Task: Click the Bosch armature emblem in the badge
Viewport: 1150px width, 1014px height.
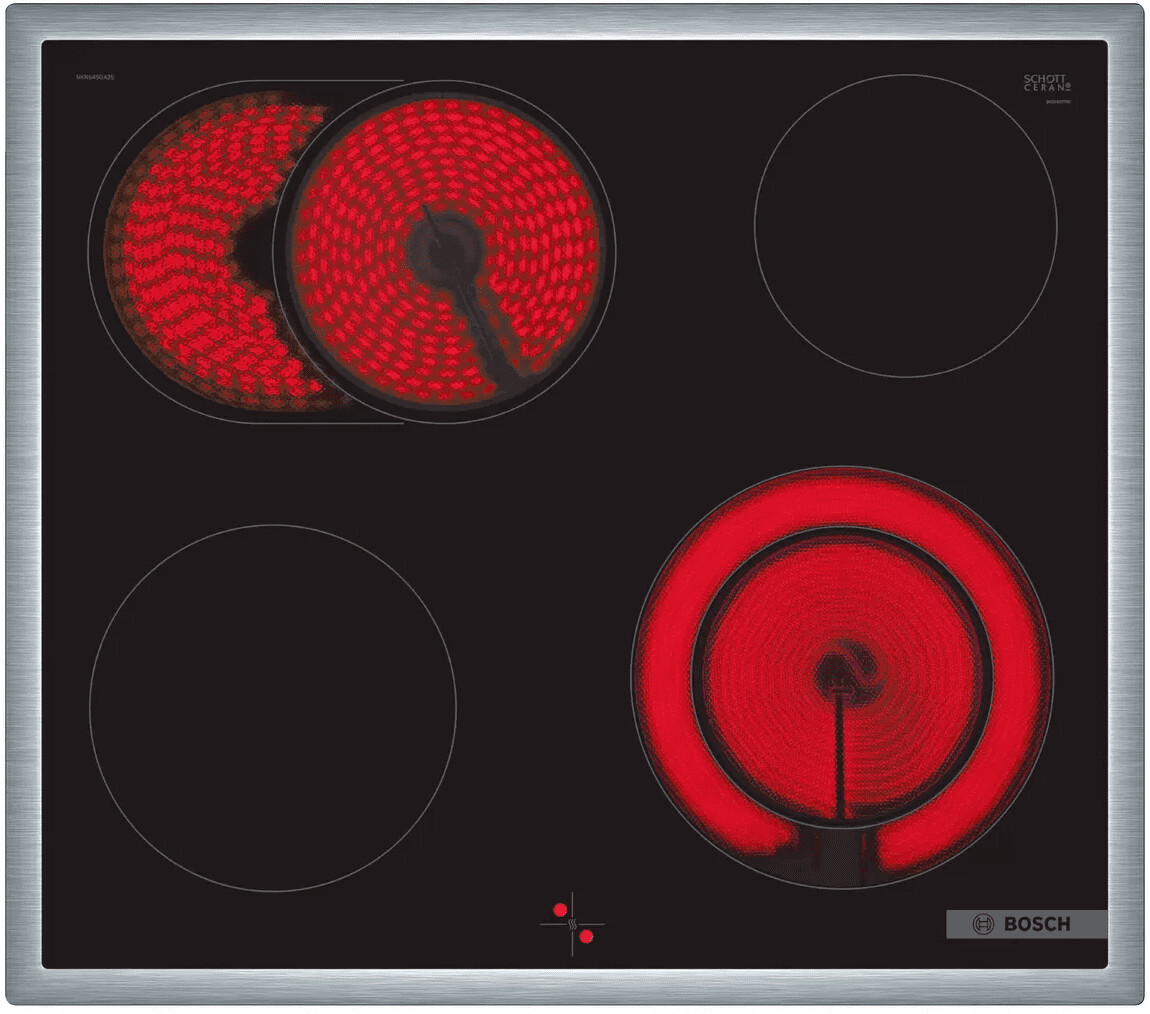Action: coord(984,924)
